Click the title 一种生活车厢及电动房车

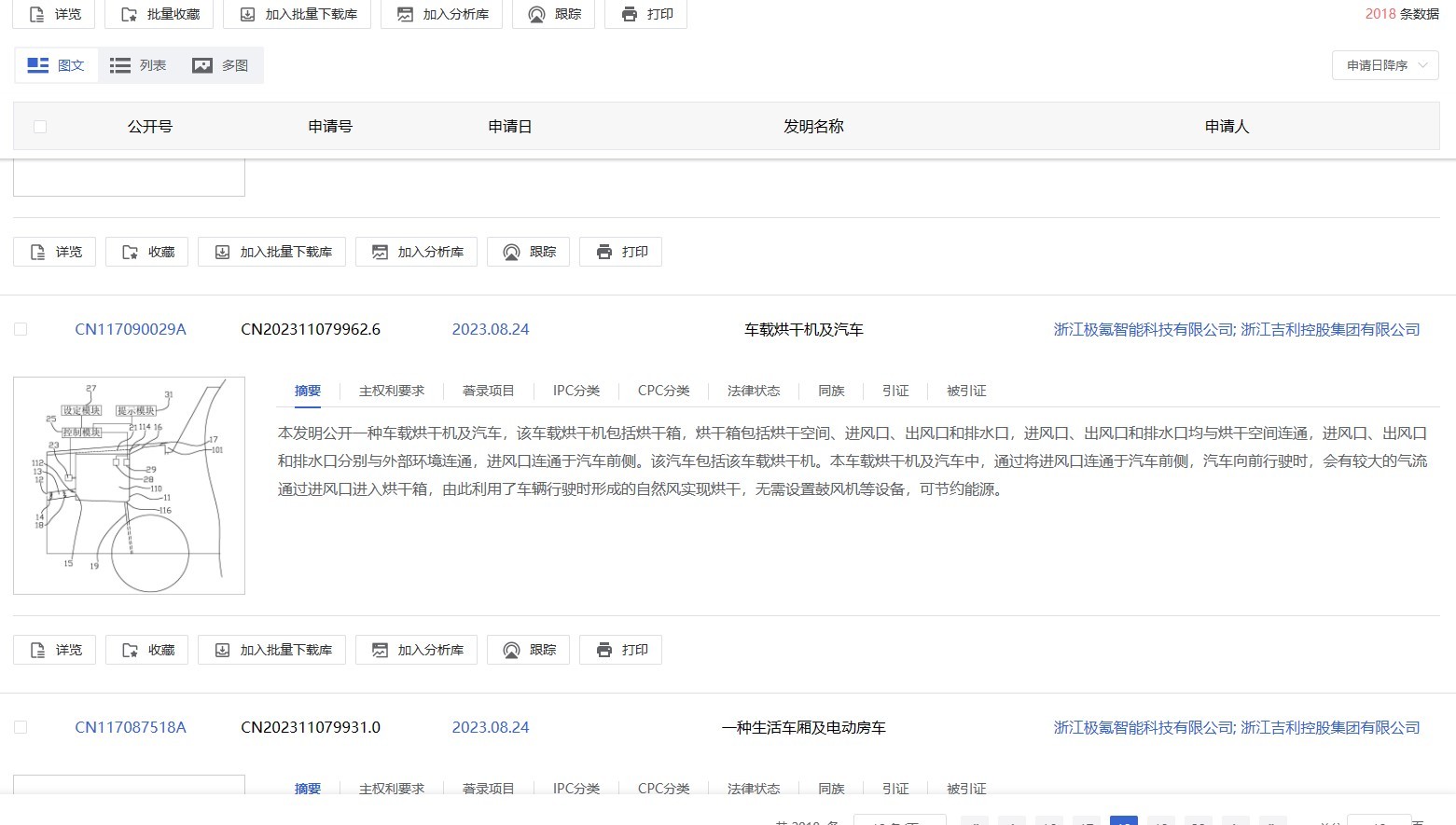pyautogui.click(x=804, y=727)
